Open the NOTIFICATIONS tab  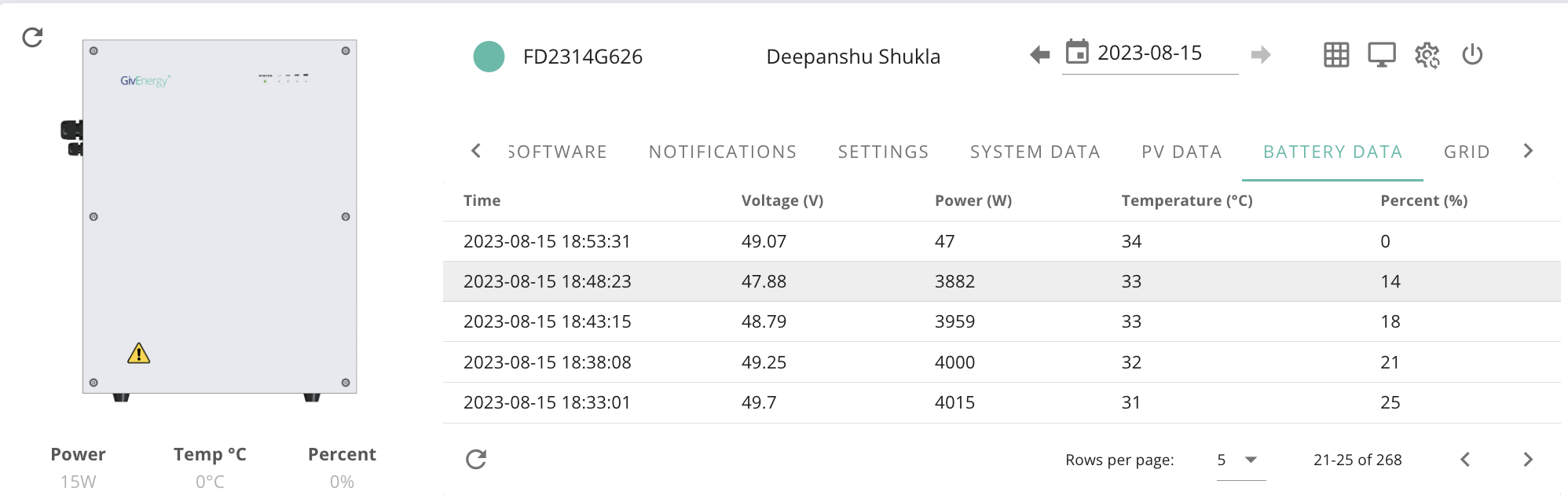(x=723, y=152)
